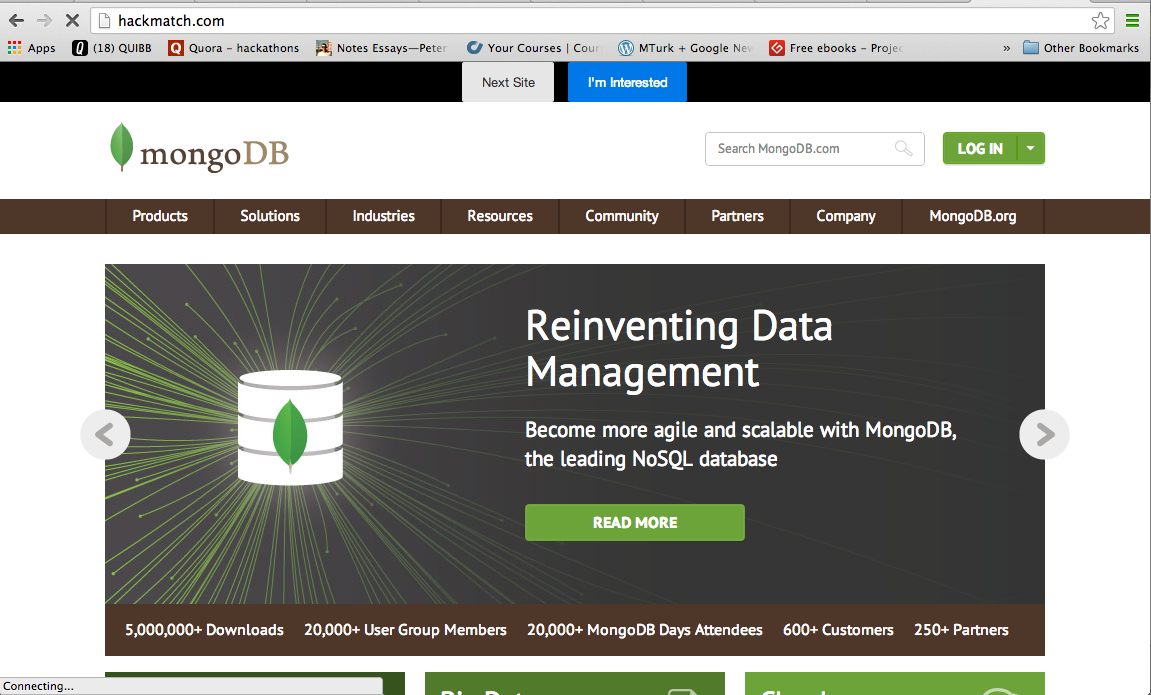The width and height of the screenshot is (1151, 695).
Task: Click the 20,000+ MongoDB Days Attendees stat
Action: click(645, 630)
